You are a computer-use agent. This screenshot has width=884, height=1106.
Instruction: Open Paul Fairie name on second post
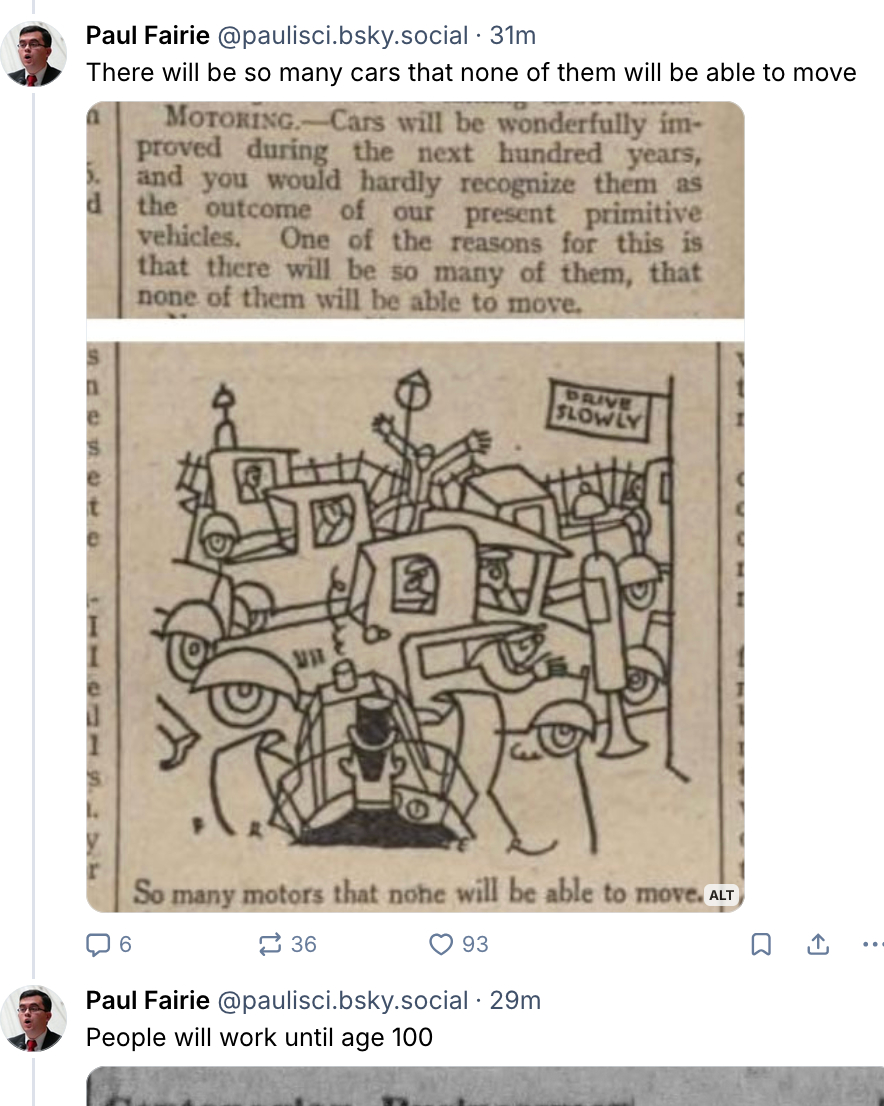point(147,1000)
